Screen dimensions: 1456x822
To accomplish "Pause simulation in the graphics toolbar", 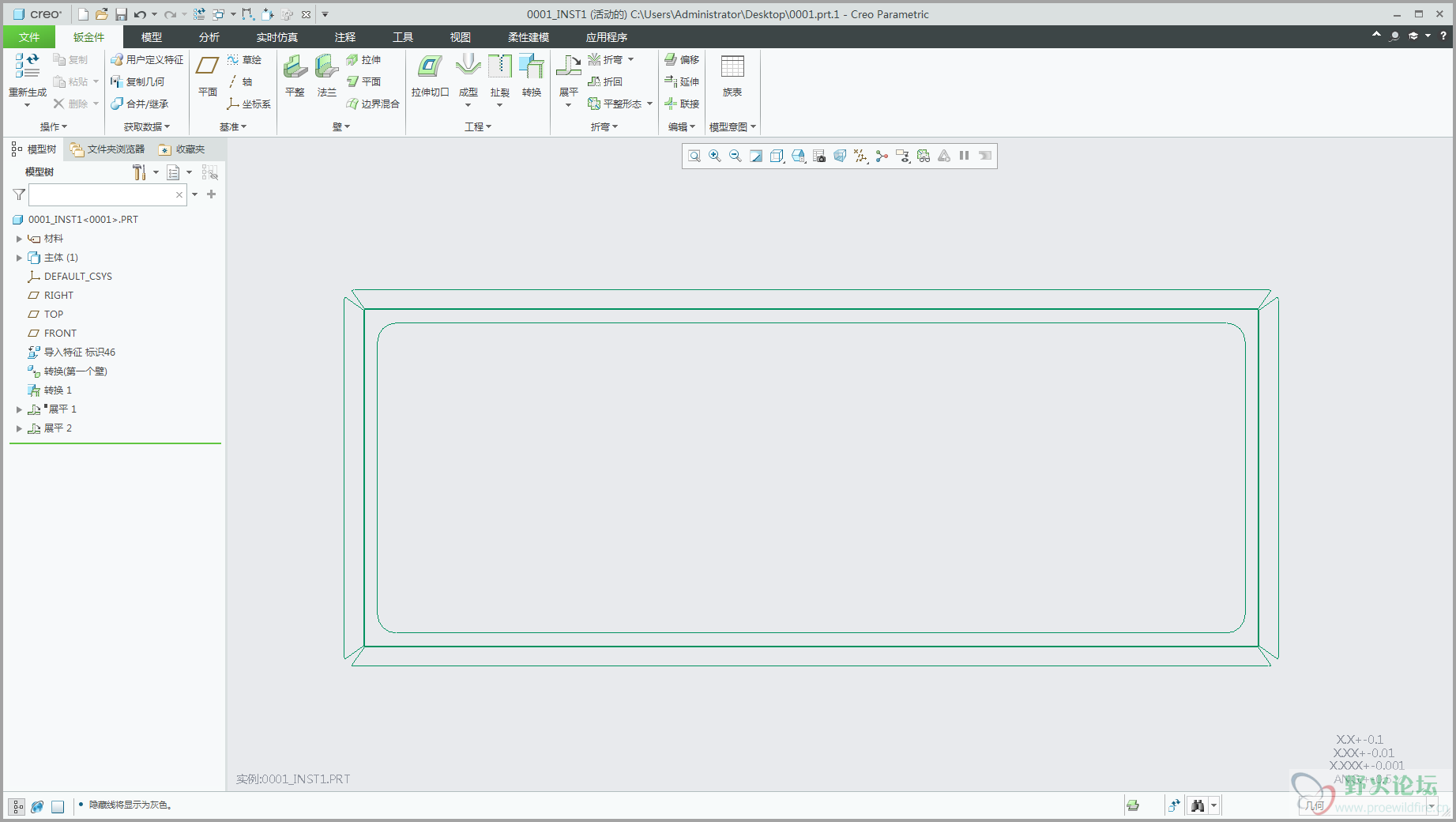I will (964, 156).
